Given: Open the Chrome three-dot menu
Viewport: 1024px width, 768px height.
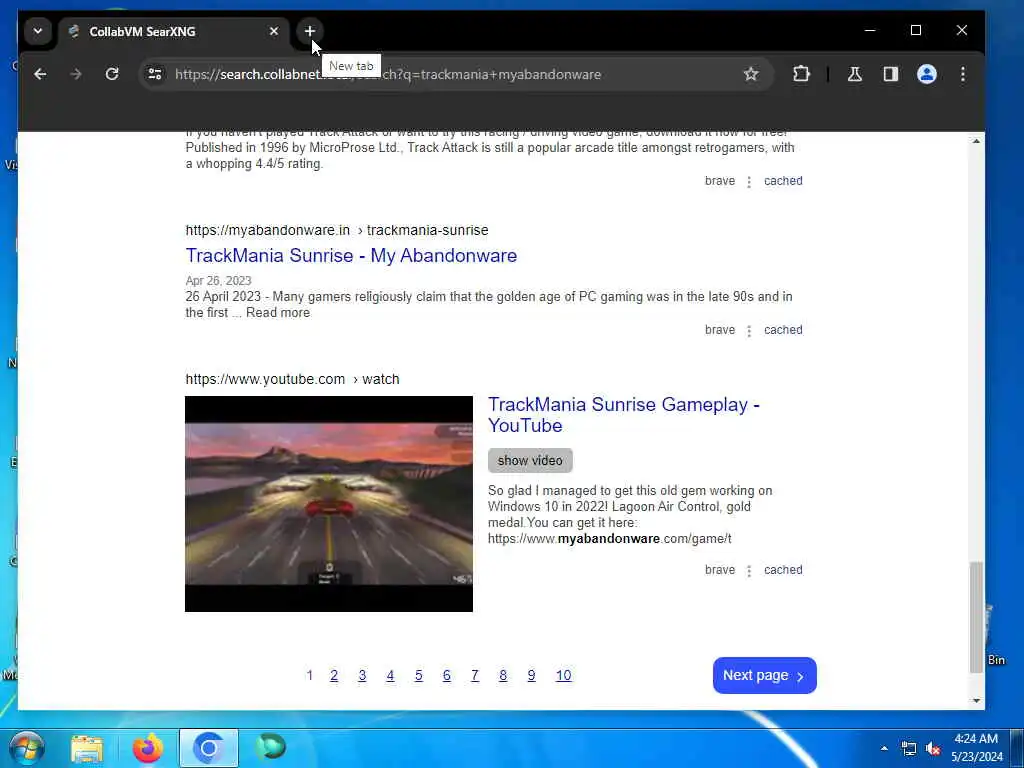Looking at the screenshot, I should click(x=963, y=74).
